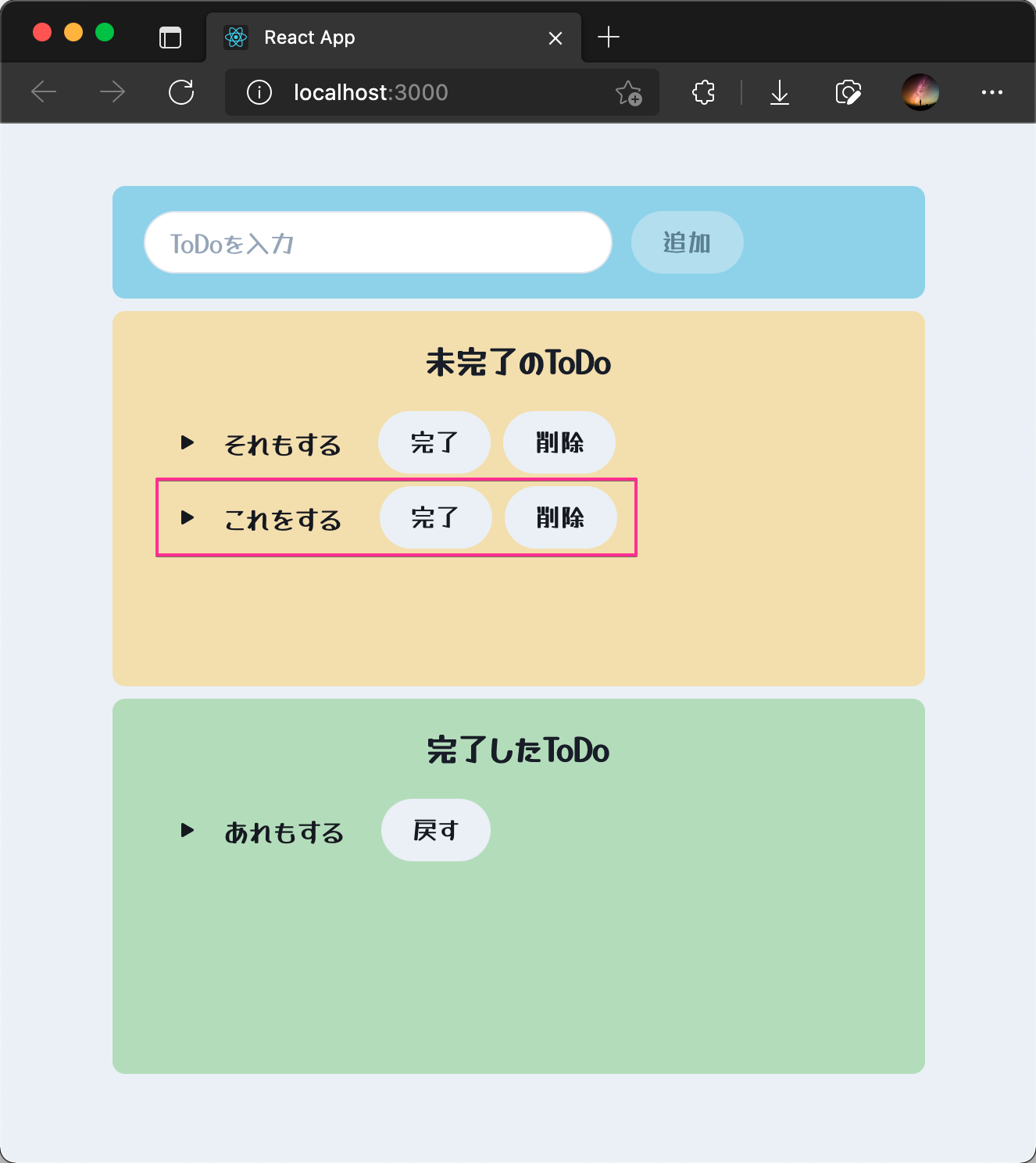Open a new browser tab
This screenshot has height=1163, width=1036.
pos(609,37)
